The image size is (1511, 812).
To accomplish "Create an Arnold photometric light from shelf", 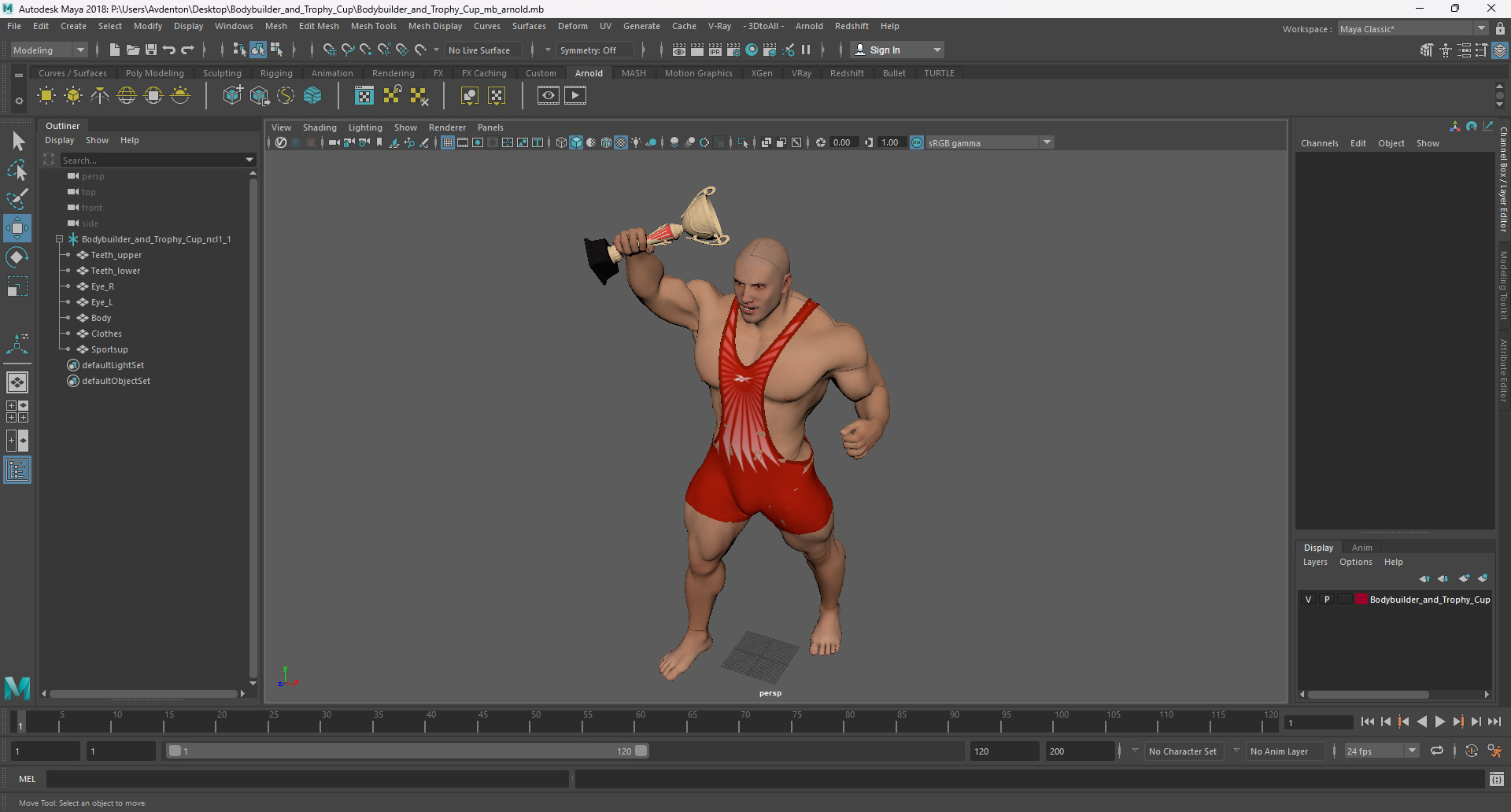I will [x=100, y=96].
